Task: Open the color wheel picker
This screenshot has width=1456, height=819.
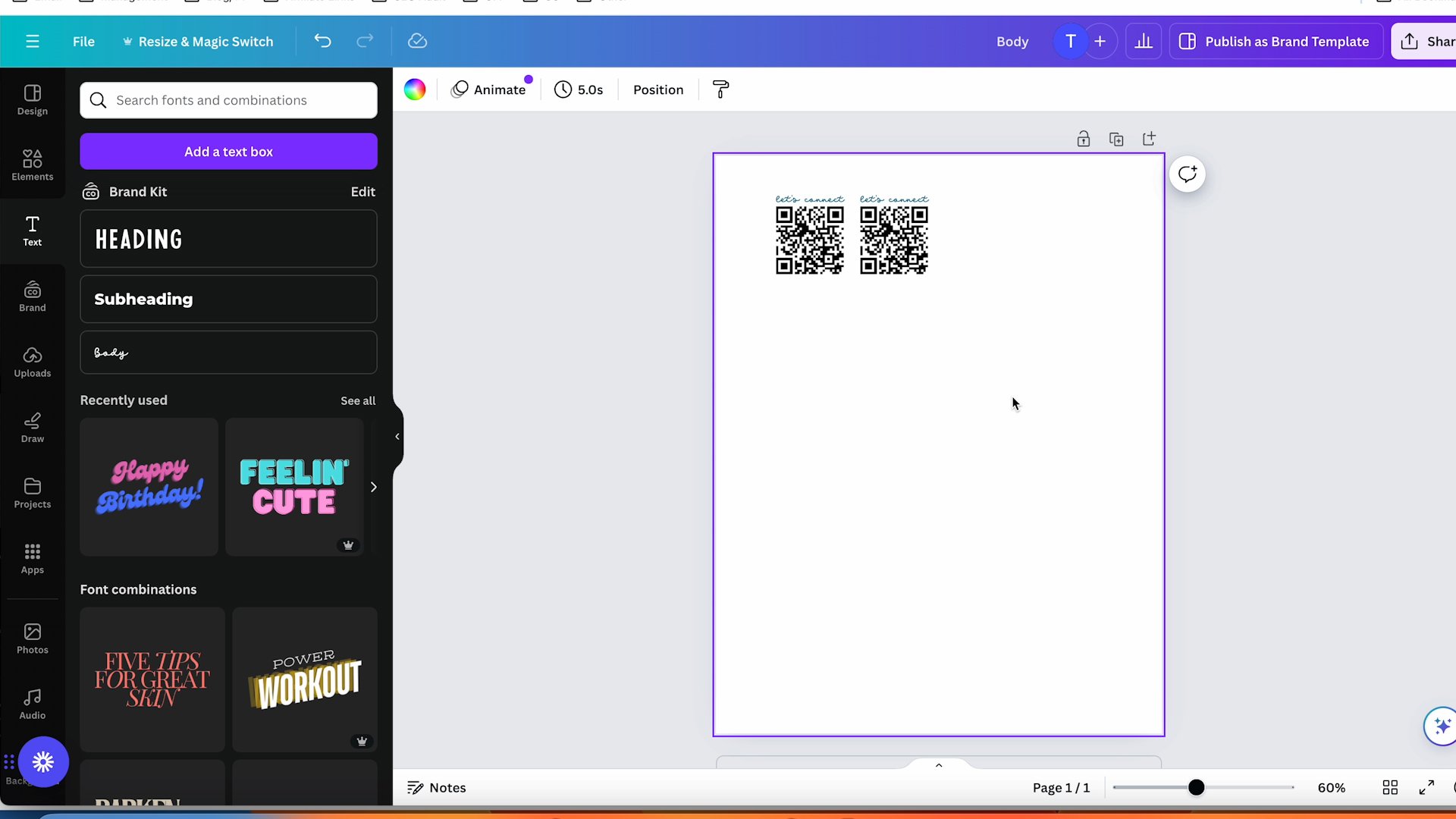Action: click(x=415, y=90)
